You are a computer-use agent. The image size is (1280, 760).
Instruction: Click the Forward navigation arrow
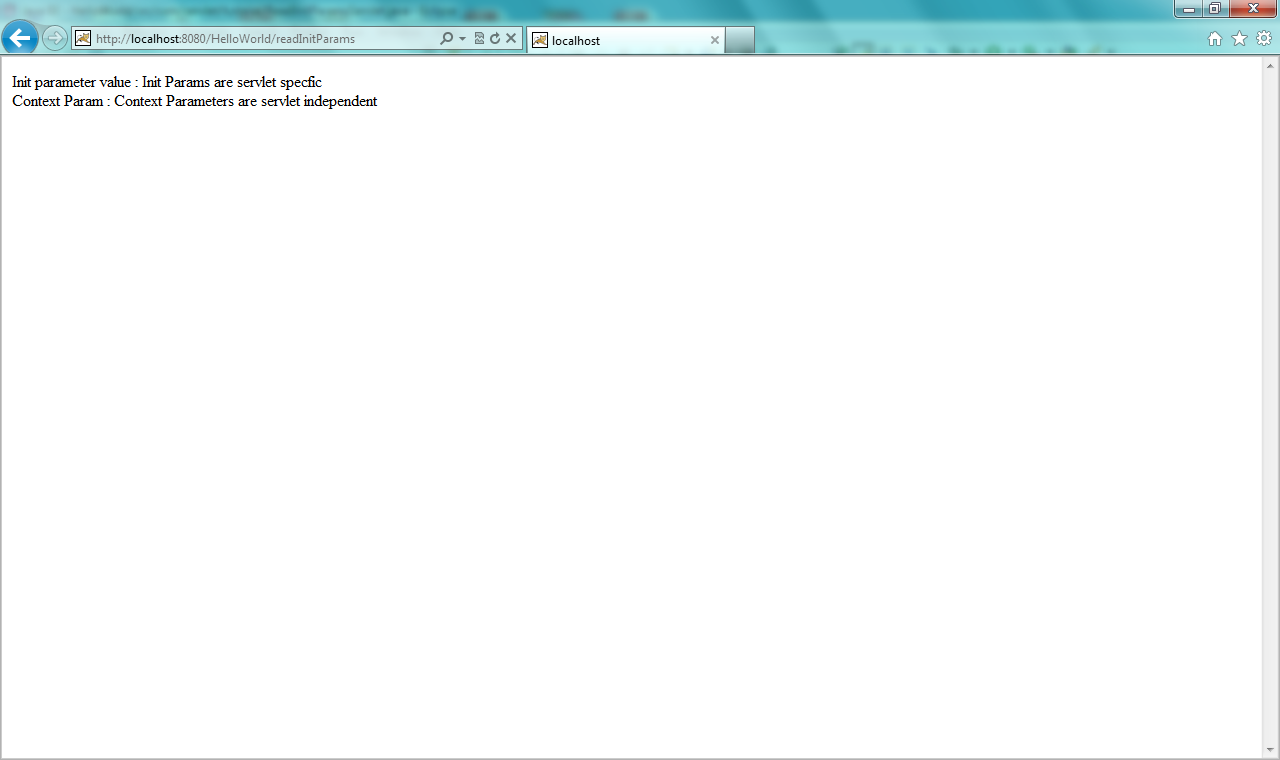(54, 39)
